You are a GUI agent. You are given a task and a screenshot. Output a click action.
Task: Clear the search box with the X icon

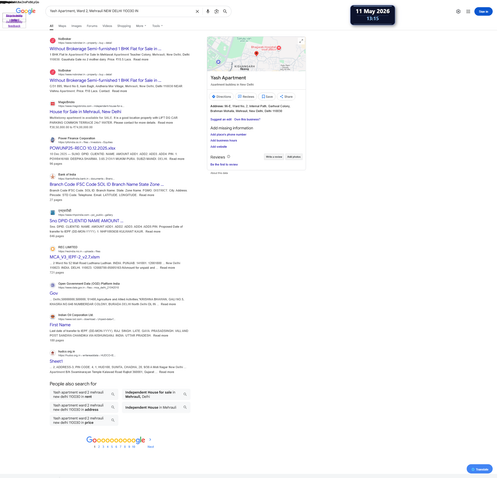click(198, 11)
